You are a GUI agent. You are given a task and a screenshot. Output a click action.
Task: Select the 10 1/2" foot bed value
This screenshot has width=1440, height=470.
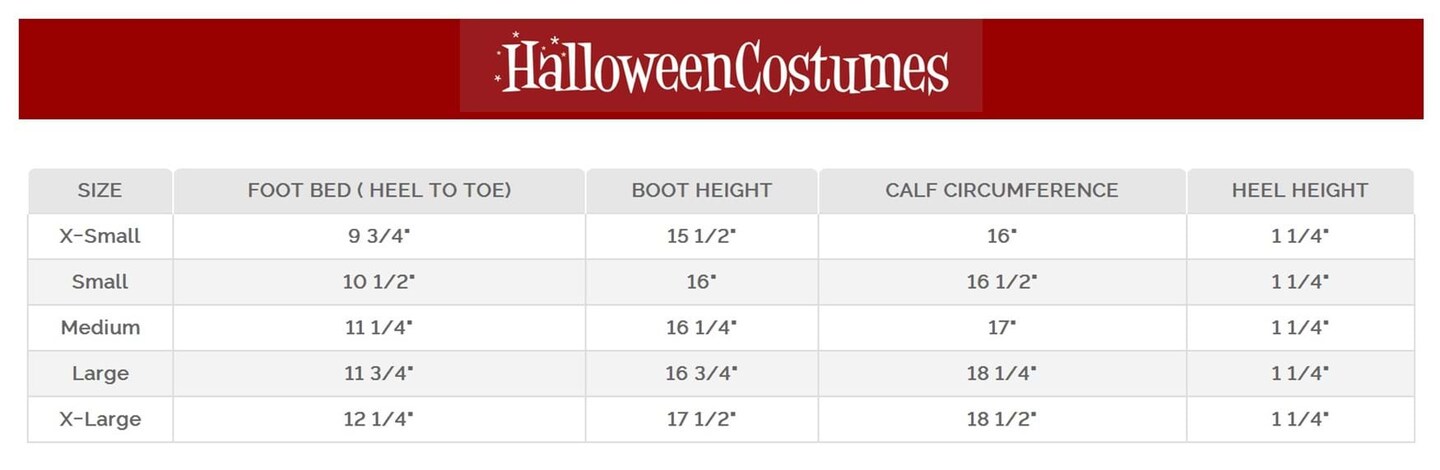(378, 282)
